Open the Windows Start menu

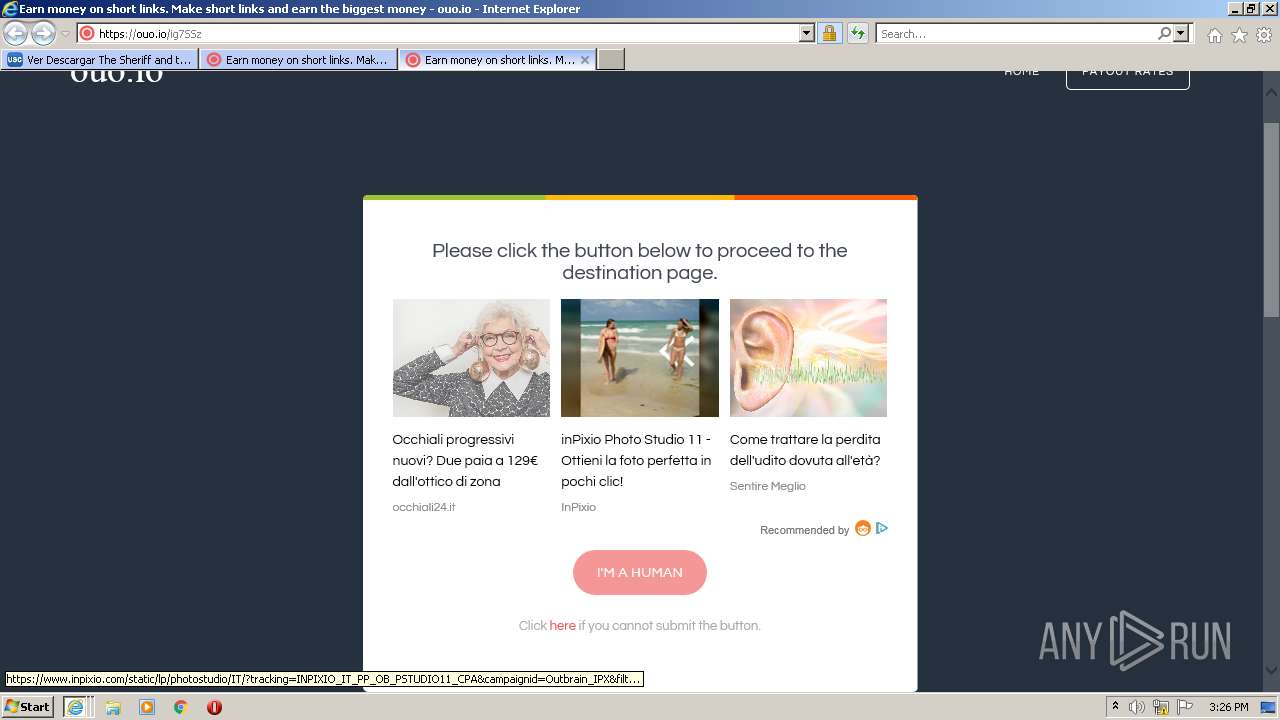pyautogui.click(x=27, y=707)
